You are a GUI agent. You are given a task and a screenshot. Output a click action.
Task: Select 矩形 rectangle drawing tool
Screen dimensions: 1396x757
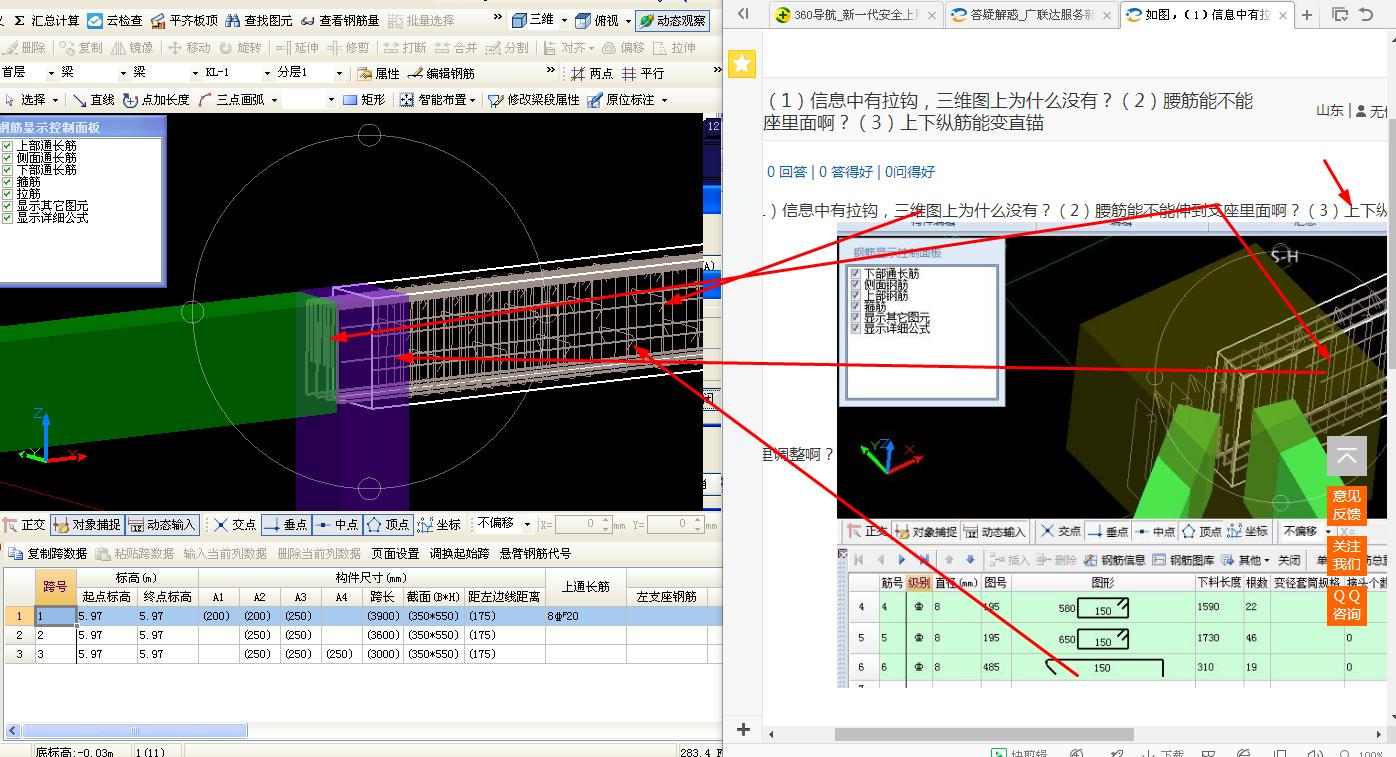[364, 100]
